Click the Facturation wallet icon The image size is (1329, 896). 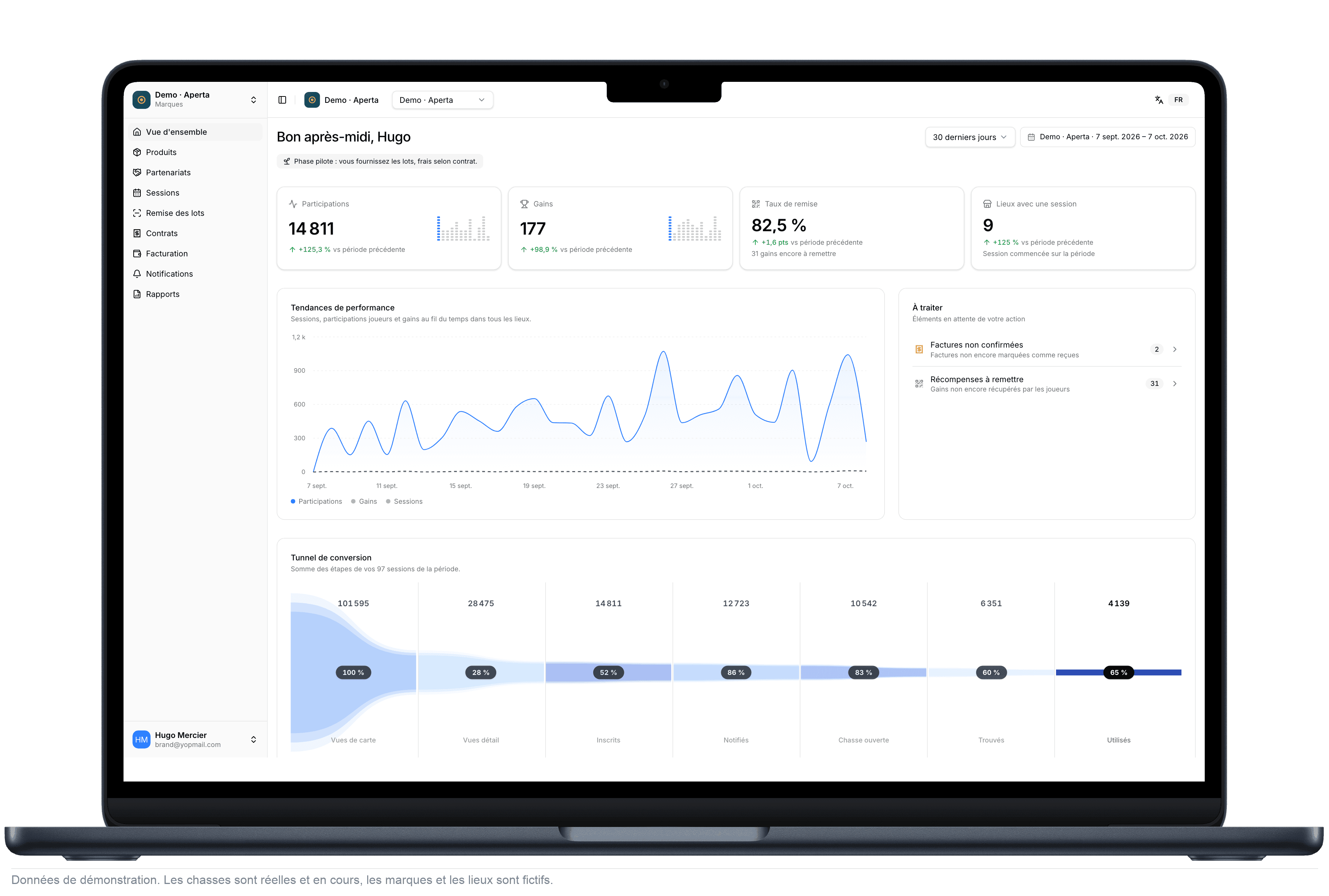click(137, 254)
